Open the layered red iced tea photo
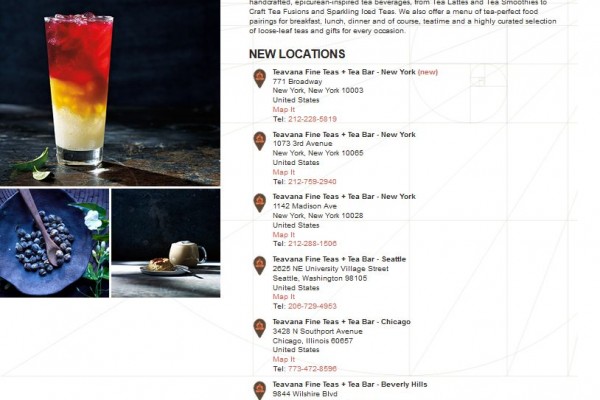Screen dimensions: 600x400 pyautogui.click(x=110, y=93)
